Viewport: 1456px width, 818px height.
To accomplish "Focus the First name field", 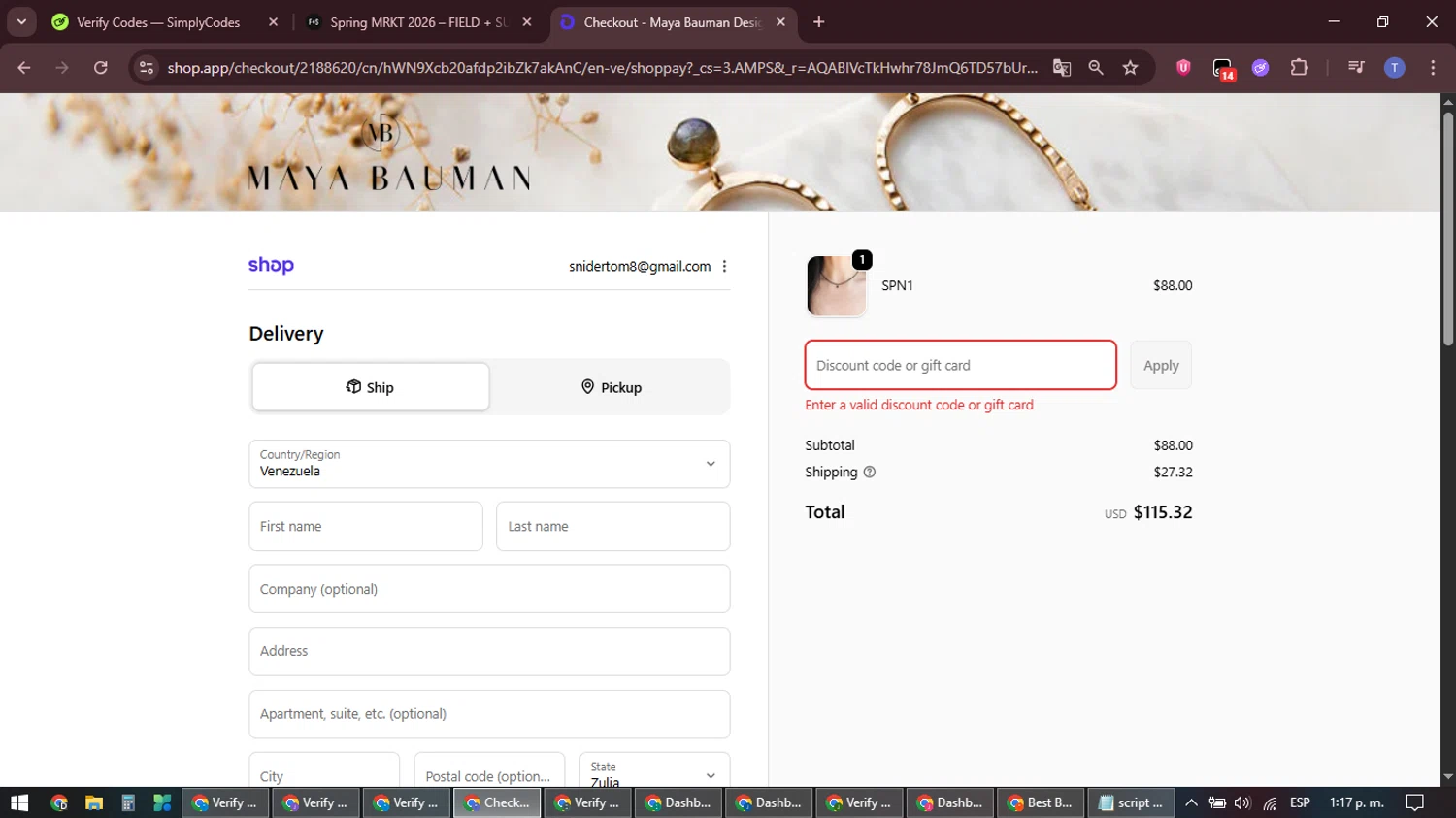I will coord(366,526).
